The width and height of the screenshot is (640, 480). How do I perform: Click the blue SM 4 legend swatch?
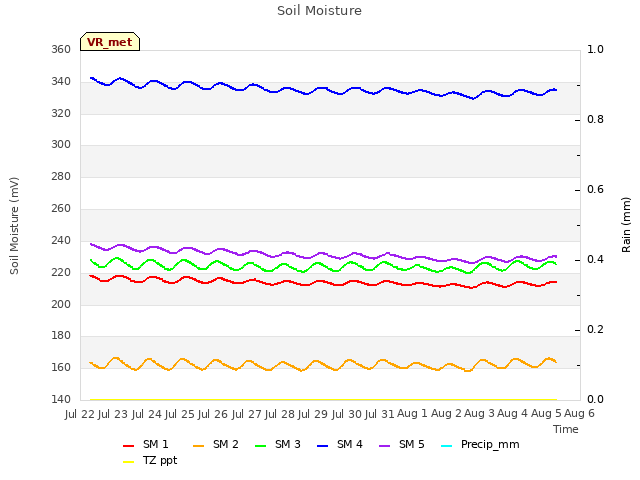(x=323, y=446)
